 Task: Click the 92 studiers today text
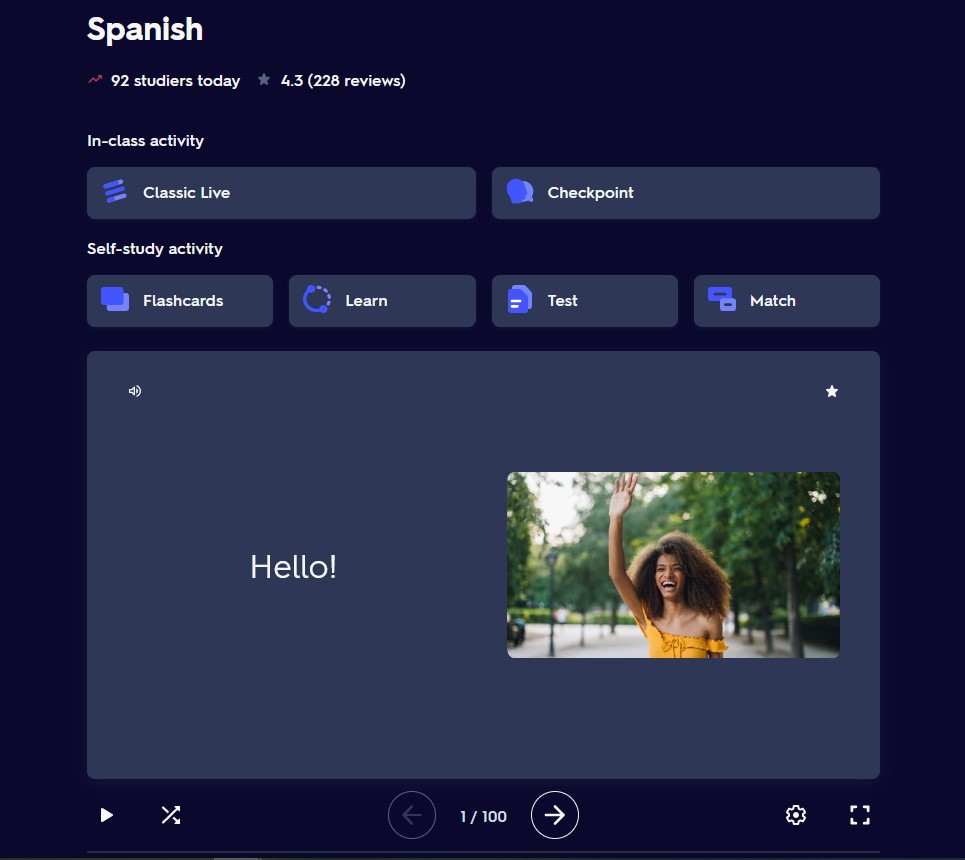coord(175,81)
